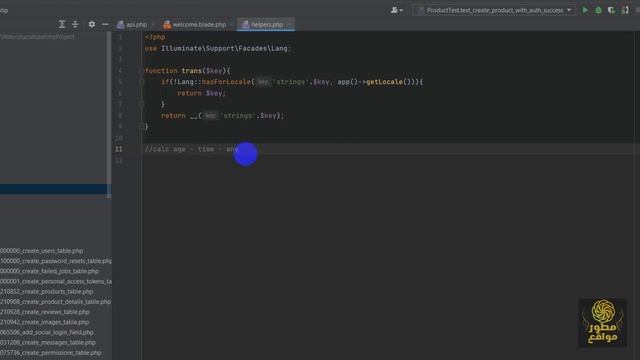The image size is (640, 360).
Task: Open project panel gear options
Action: 92,24
